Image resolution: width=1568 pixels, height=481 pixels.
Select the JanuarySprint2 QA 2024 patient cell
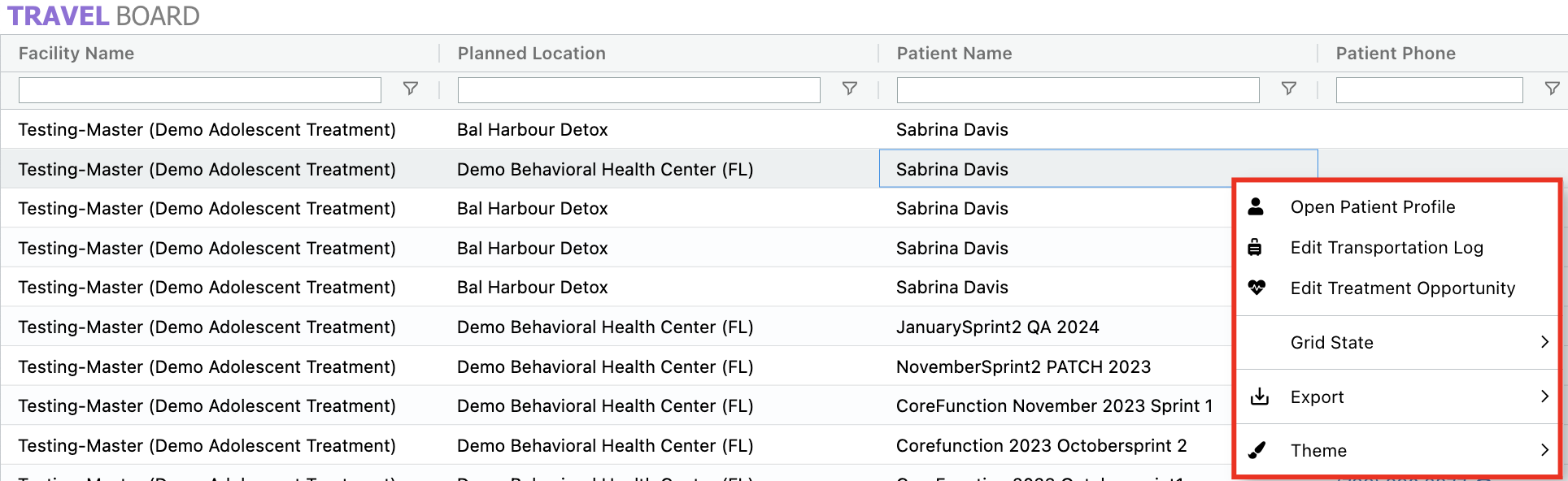[997, 327]
